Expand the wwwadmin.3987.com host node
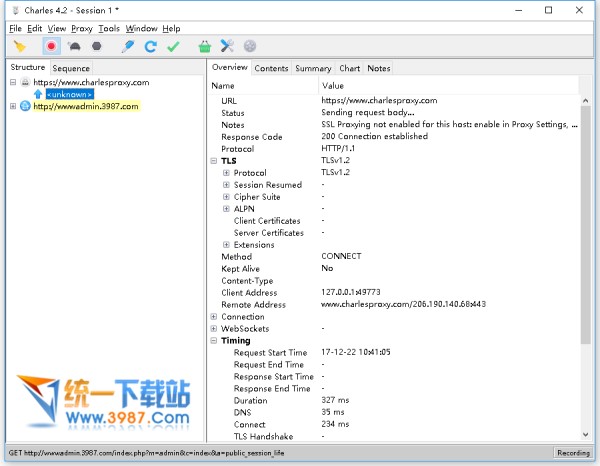 coord(13,106)
